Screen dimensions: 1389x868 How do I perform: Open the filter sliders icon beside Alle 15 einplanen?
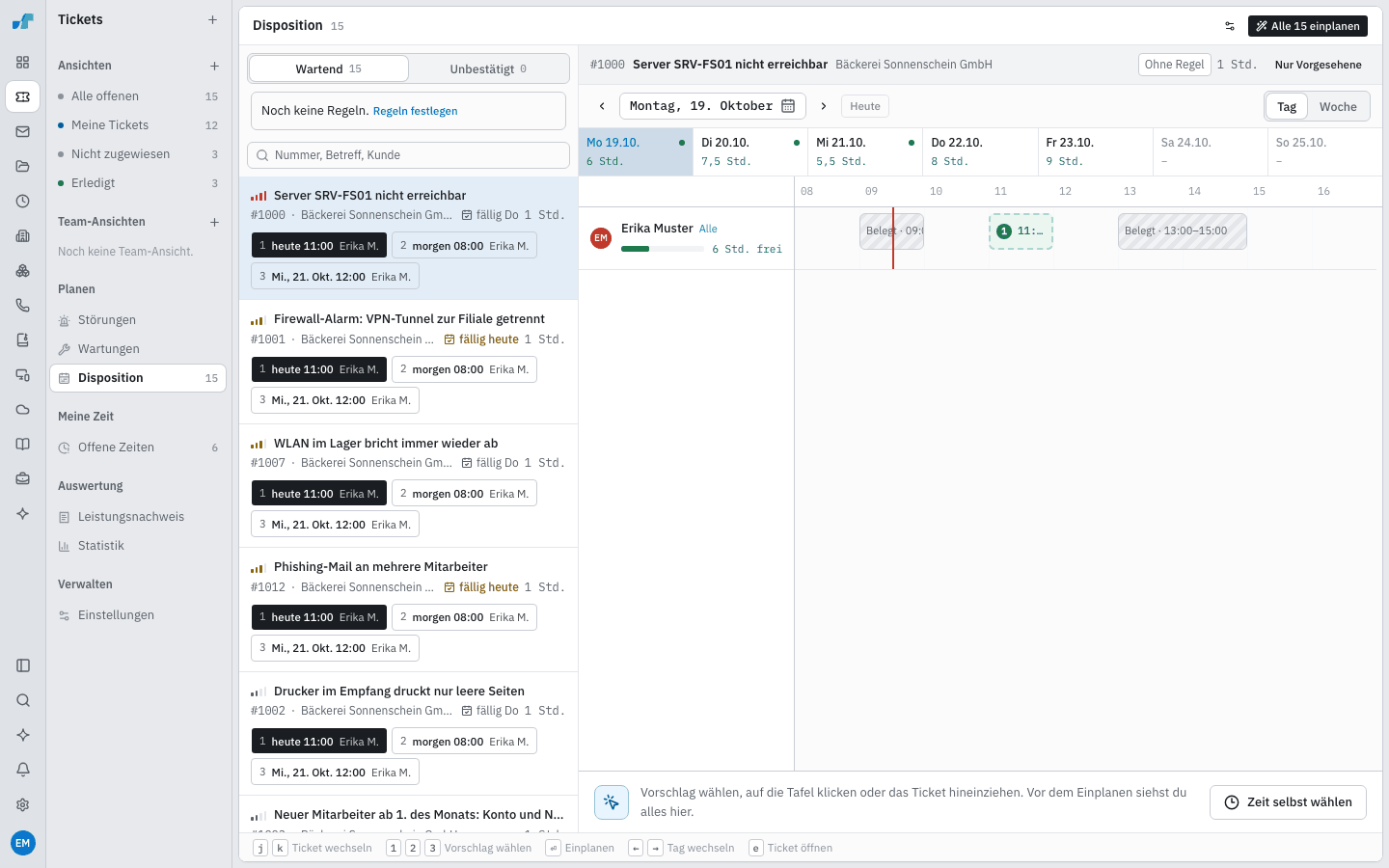click(1230, 26)
